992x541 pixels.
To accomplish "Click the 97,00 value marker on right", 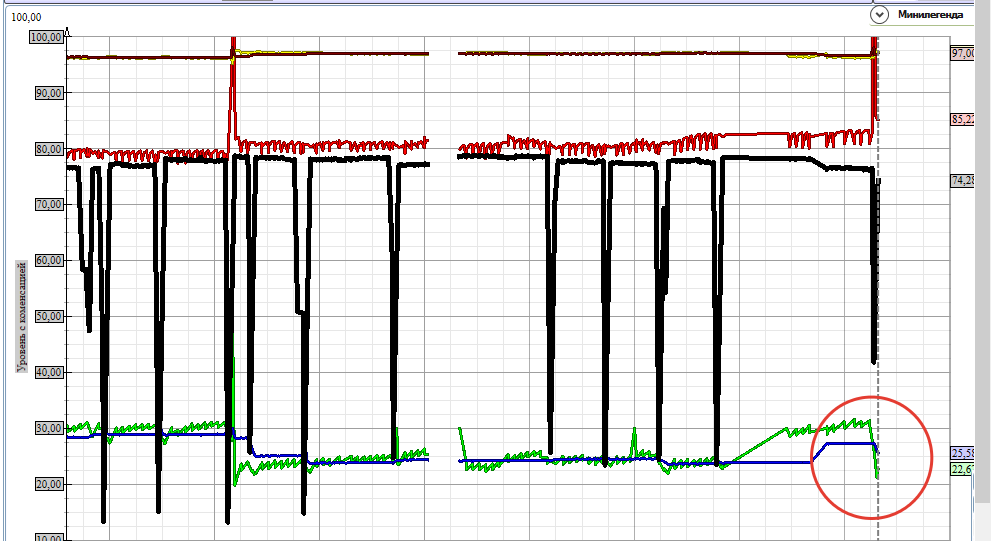I will pos(962,53).
